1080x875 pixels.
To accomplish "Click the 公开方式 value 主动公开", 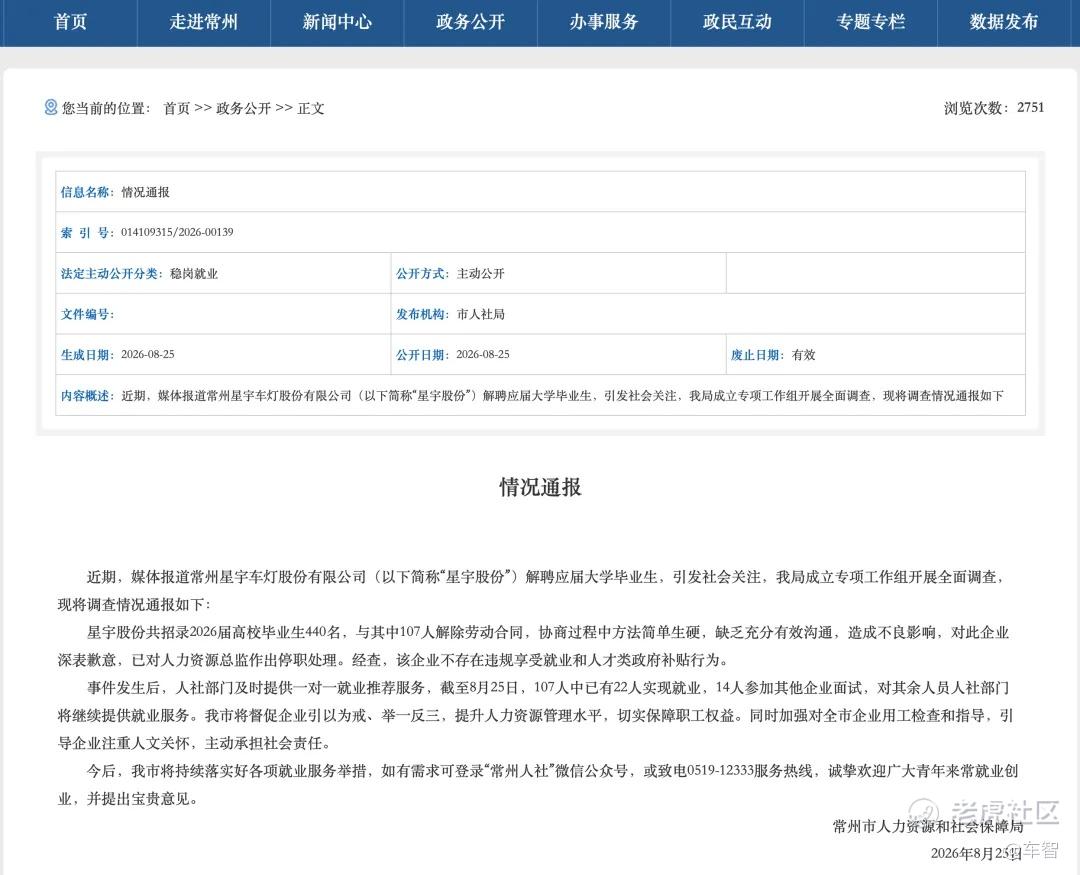I will 481,274.
